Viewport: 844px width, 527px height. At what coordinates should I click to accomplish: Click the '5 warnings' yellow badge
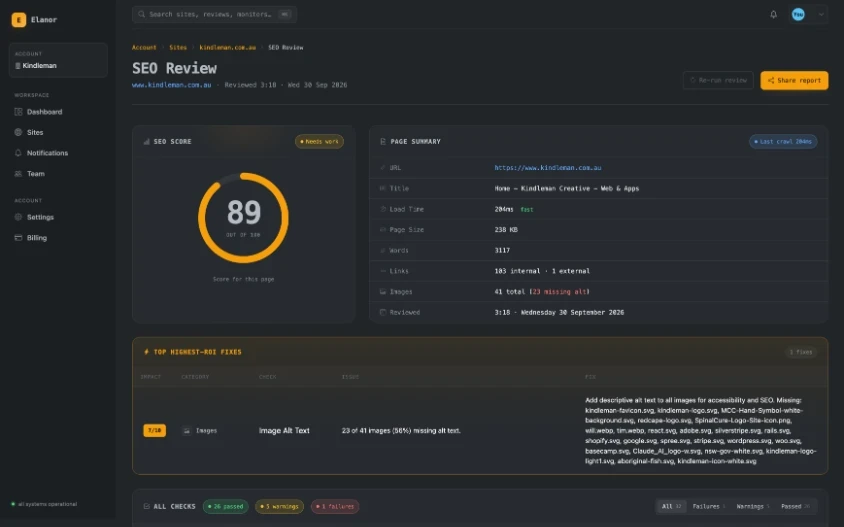coord(279,507)
